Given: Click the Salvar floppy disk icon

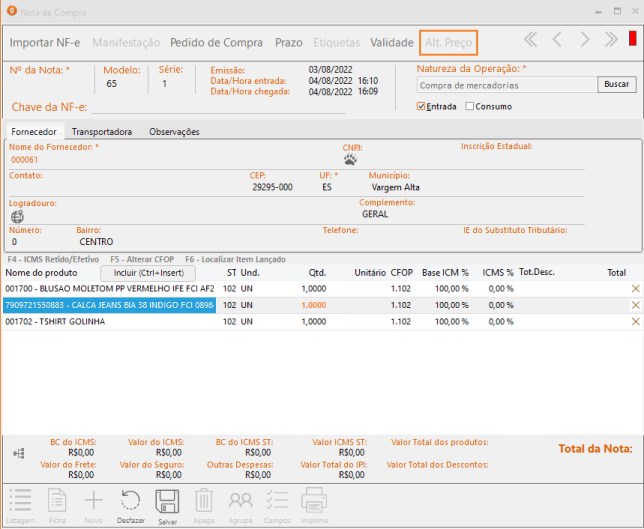Looking at the screenshot, I should 167,503.
